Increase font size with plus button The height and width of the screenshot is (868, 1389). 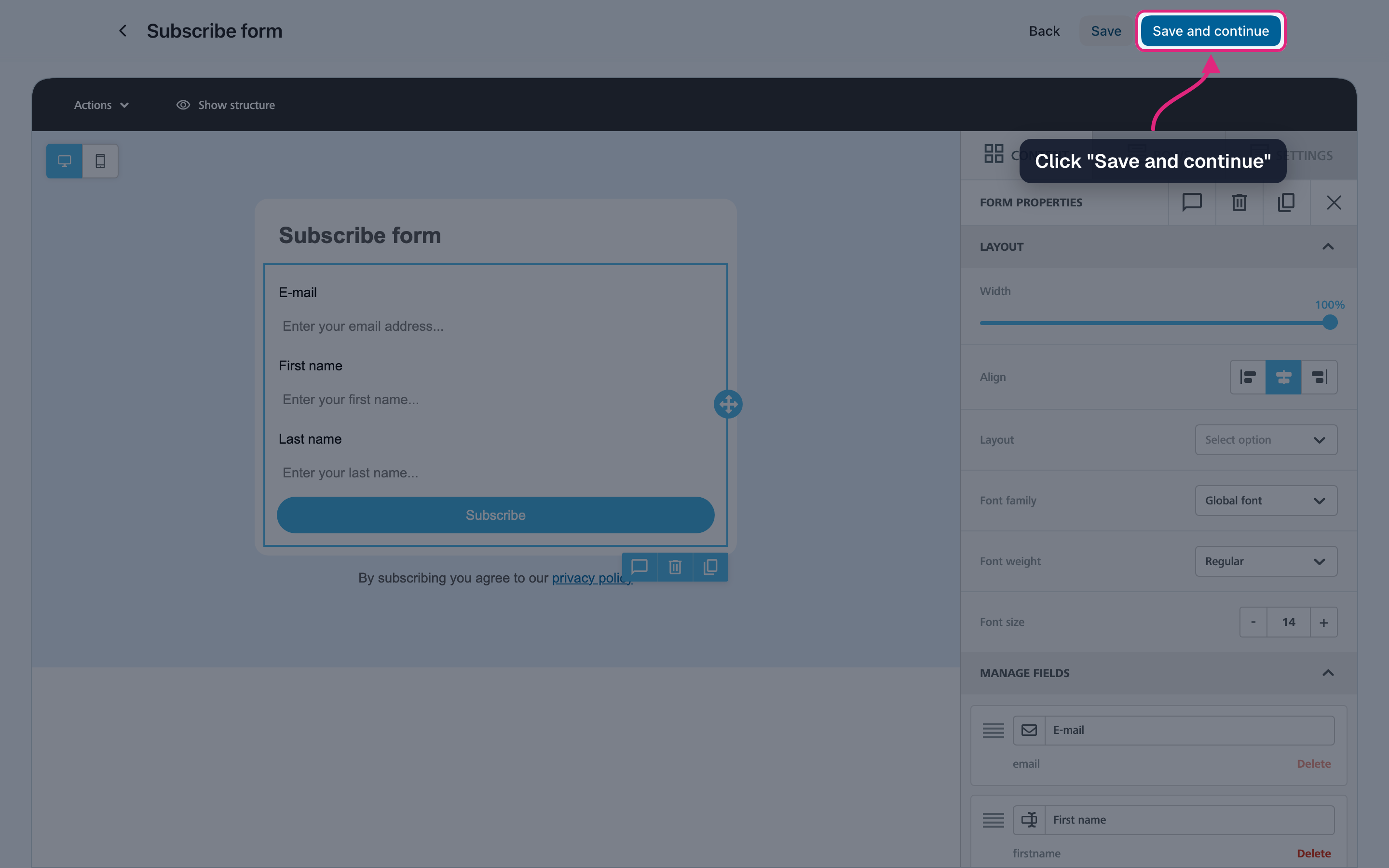pos(1323,622)
